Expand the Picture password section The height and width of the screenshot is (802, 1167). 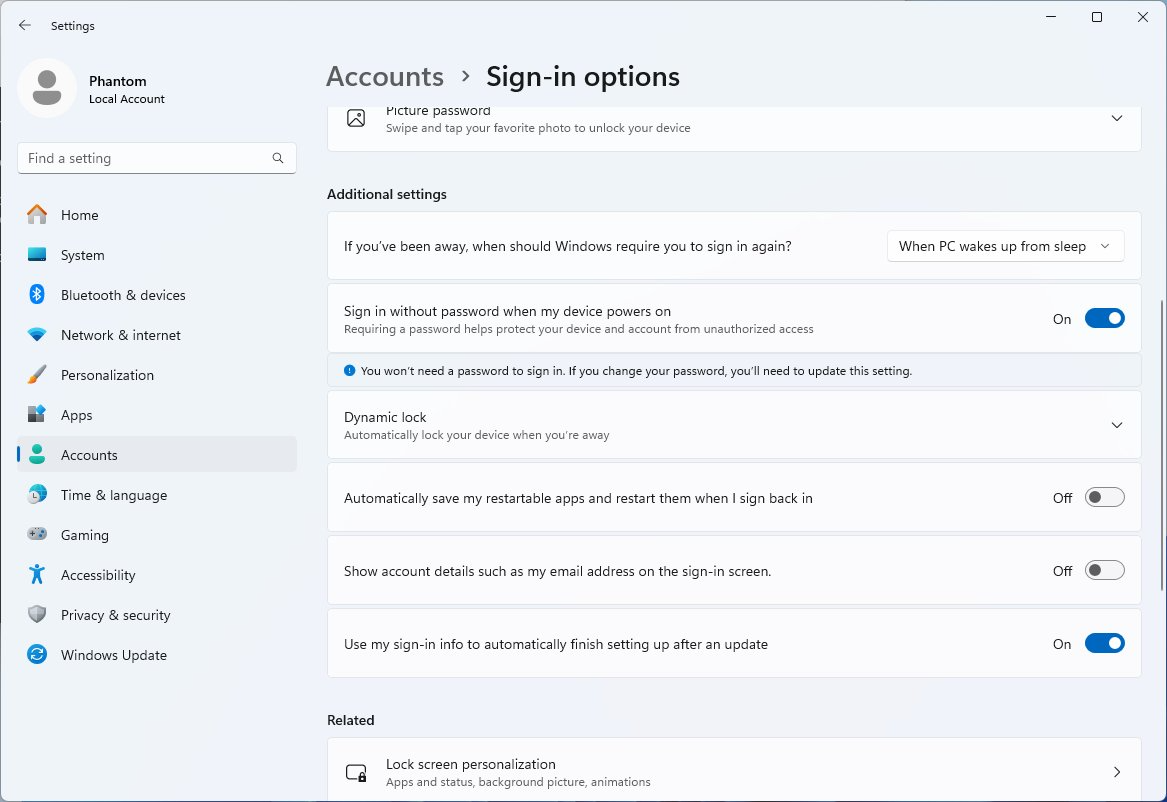point(1116,118)
